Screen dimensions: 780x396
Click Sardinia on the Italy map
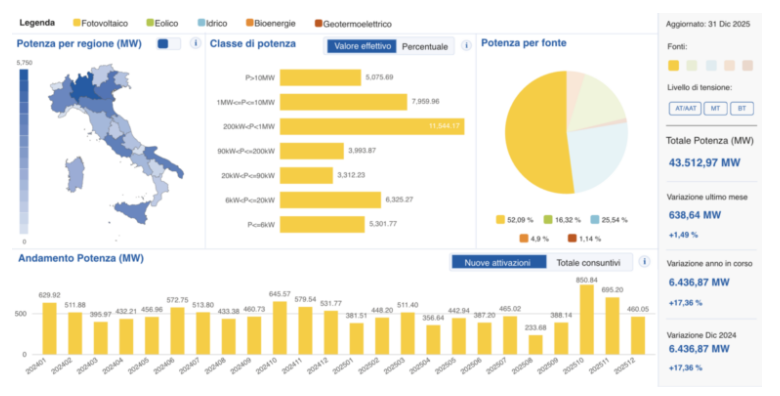75,174
